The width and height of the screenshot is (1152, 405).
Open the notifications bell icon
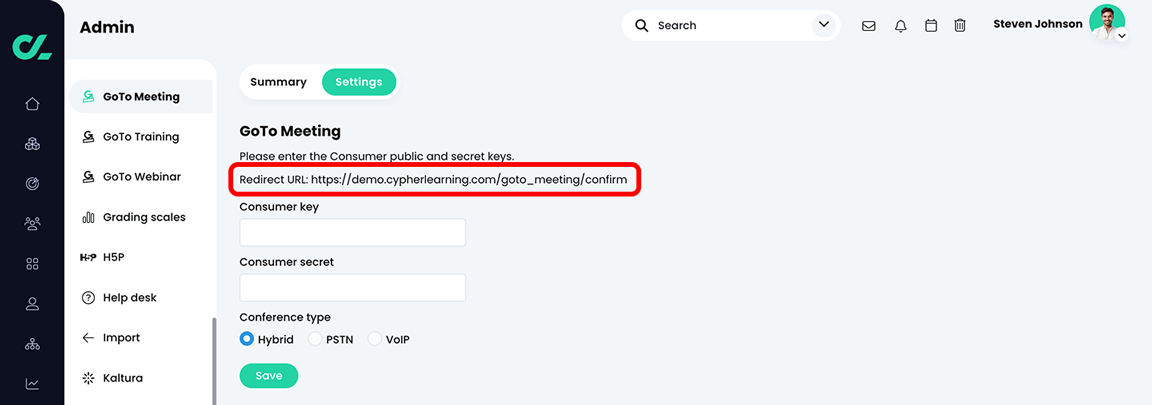[901, 26]
